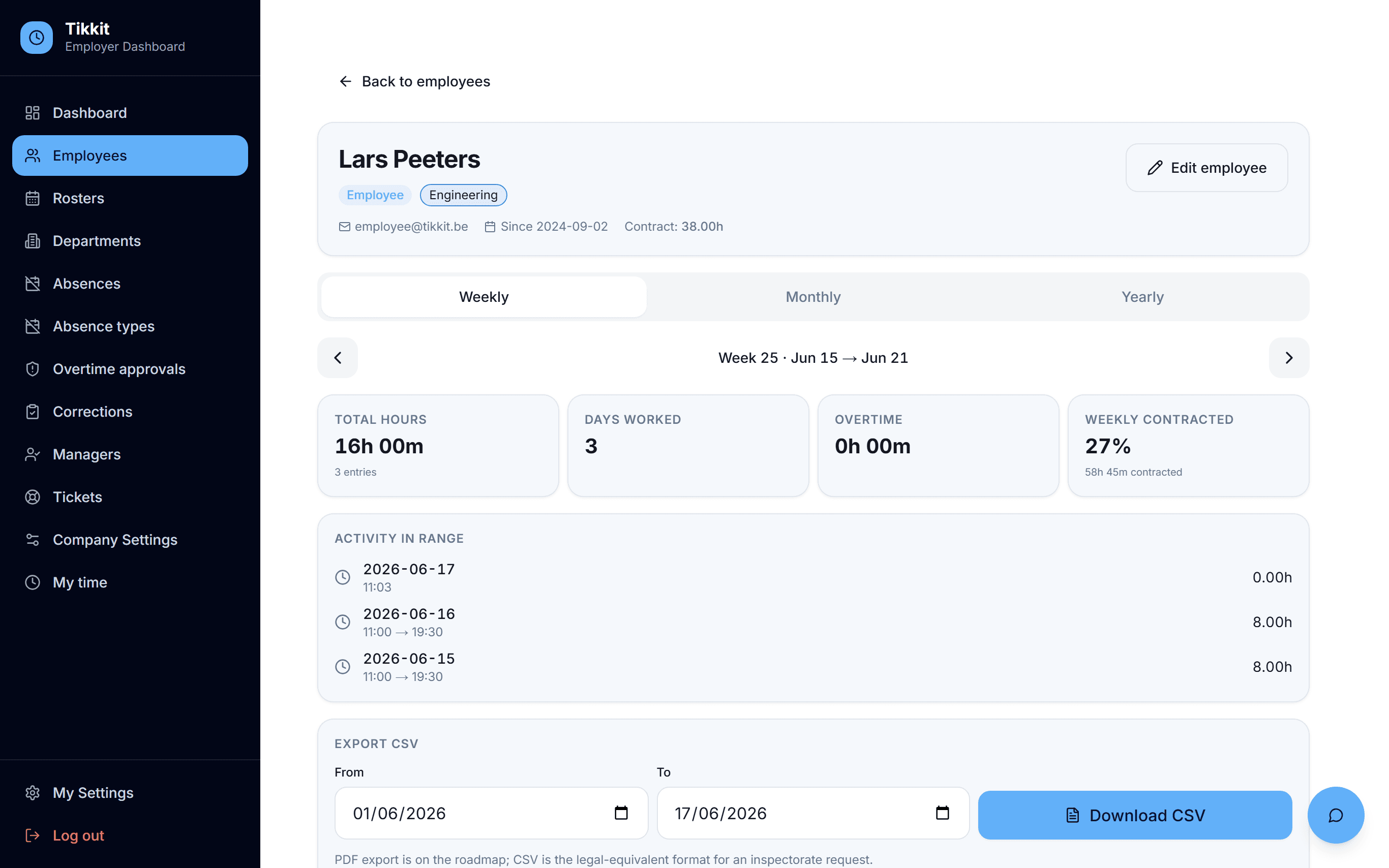Click the pencil icon on Edit employee

coord(1155,168)
